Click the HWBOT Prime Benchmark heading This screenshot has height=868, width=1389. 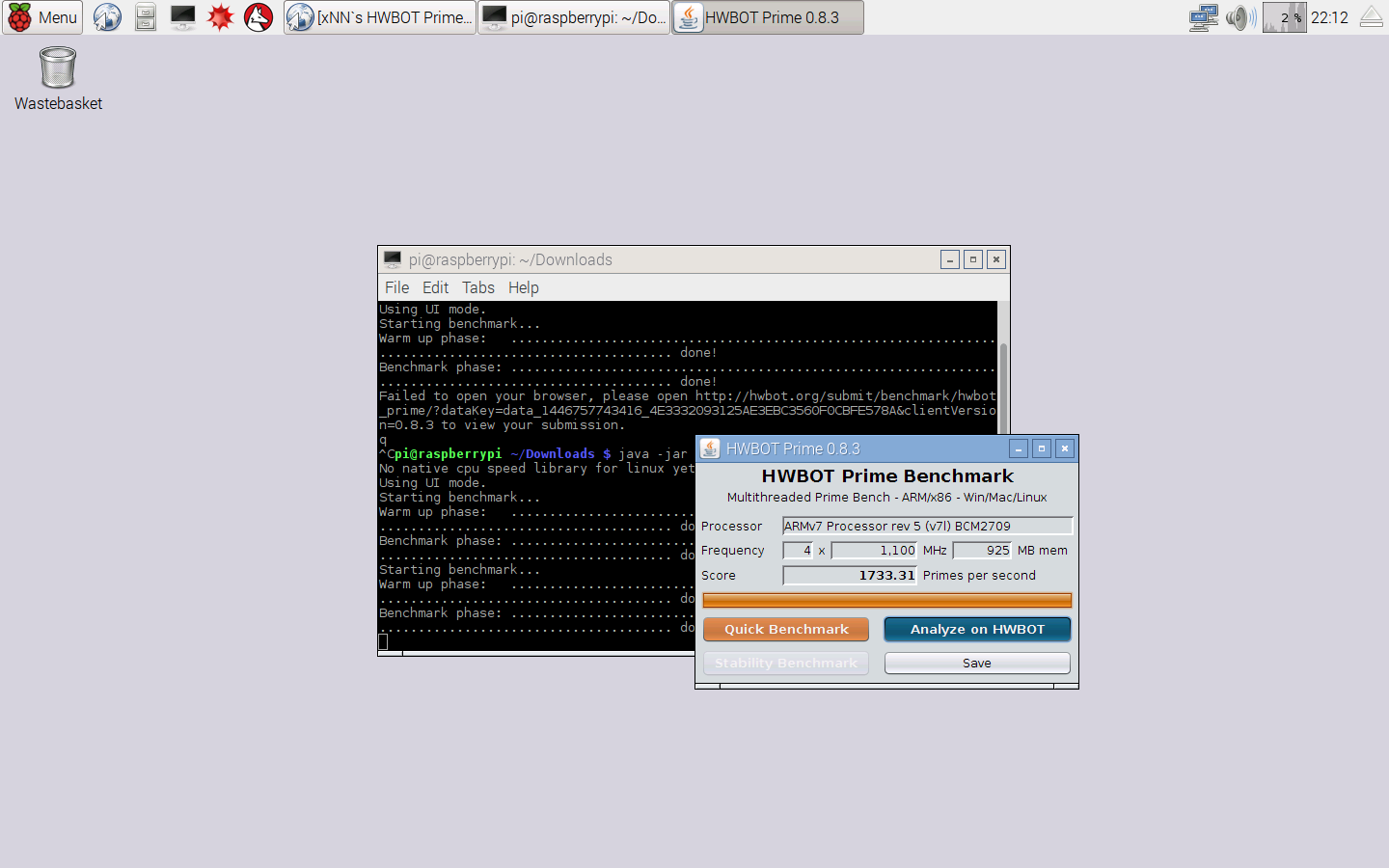coord(887,476)
